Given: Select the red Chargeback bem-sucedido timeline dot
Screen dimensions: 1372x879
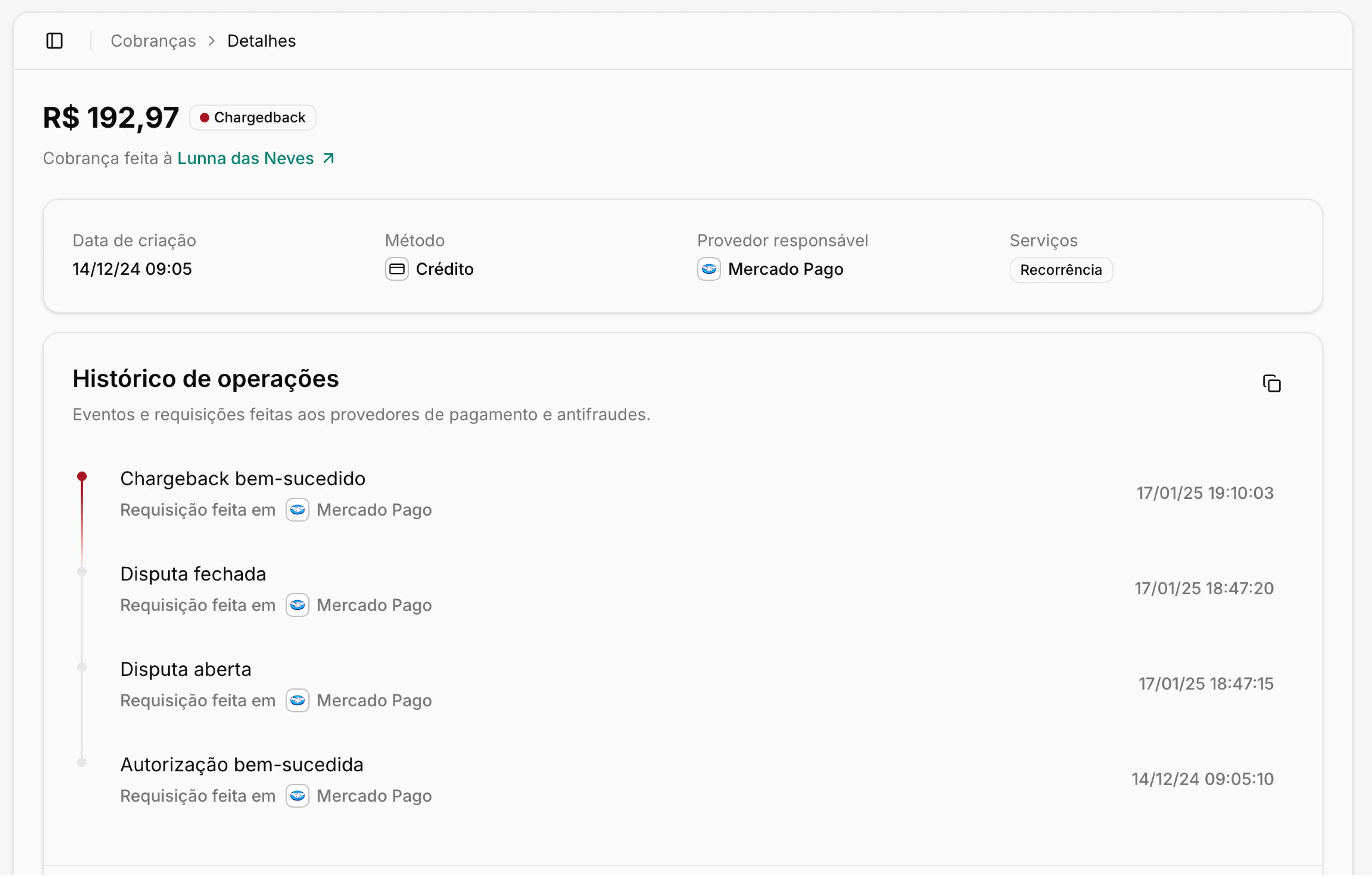Looking at the screenshot, I should [x=82, y=477].
